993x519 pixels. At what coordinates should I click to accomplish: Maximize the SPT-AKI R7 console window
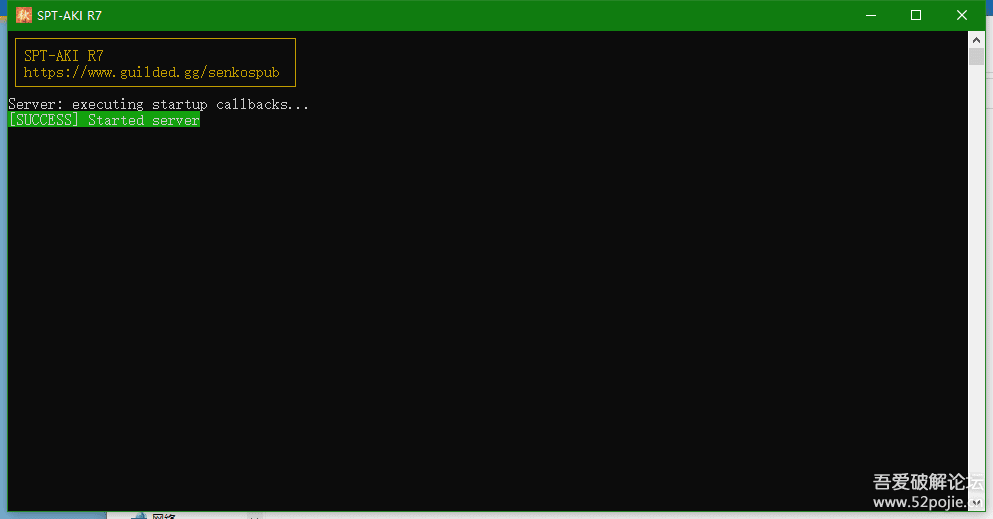tap(916, 15)
